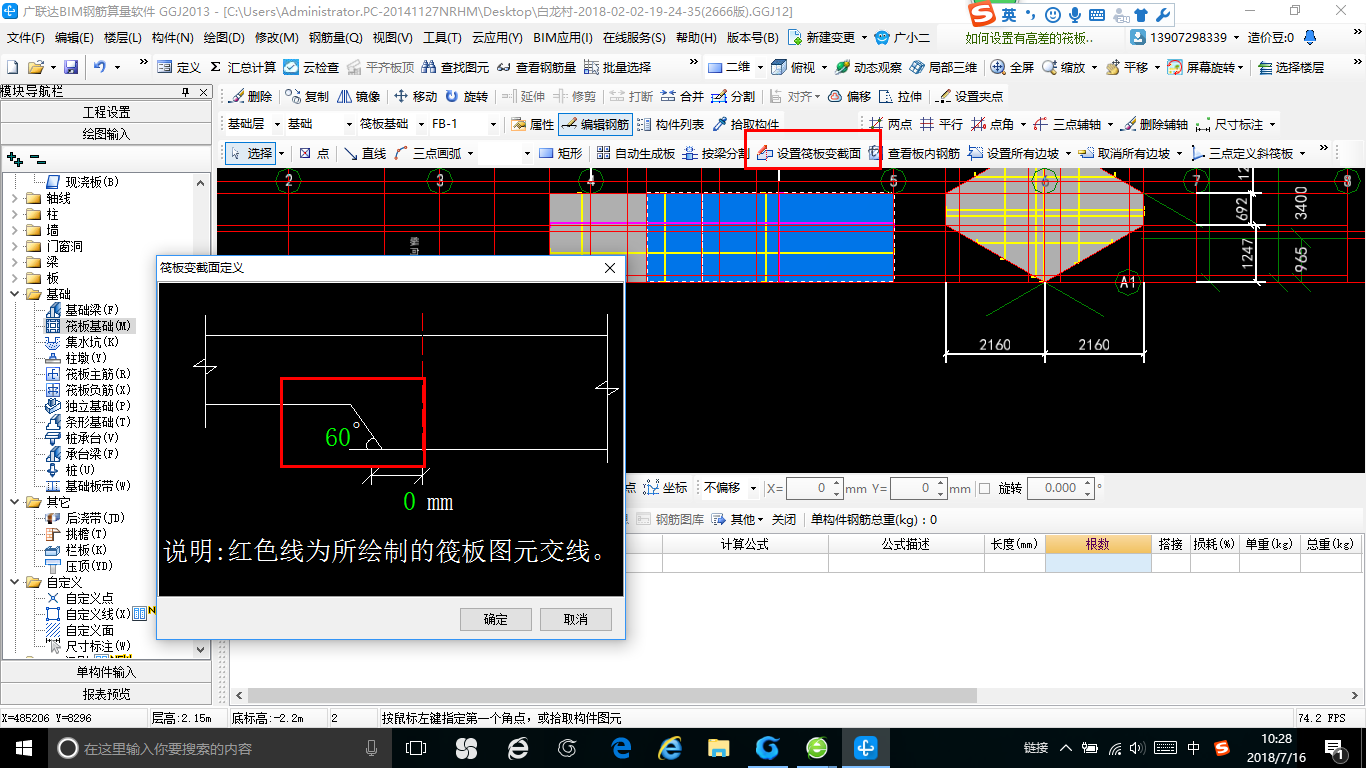Viewport: 1366px width, 768px height.
Task: Open the 工具(T) menu
Action: coord(442,37)
